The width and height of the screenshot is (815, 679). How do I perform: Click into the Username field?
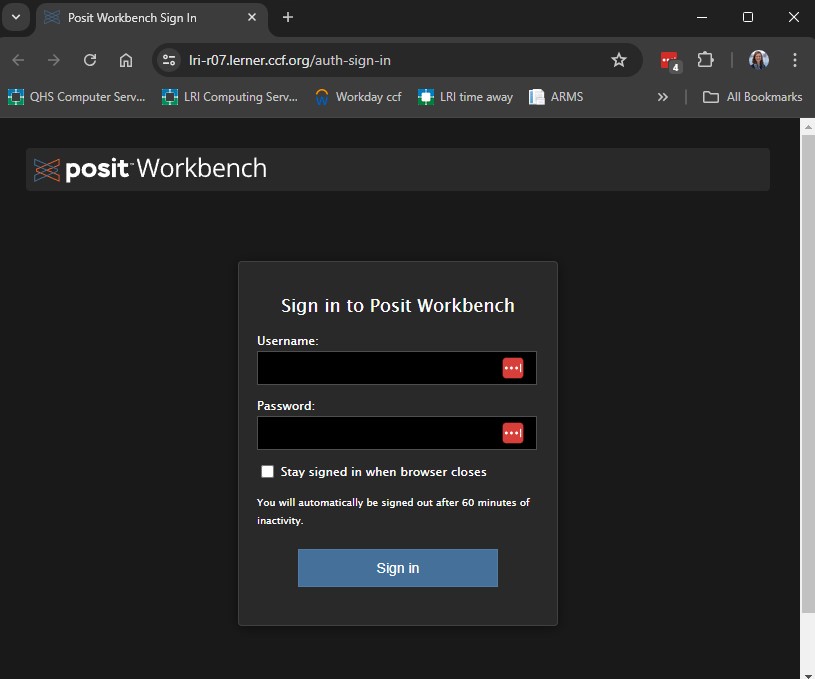click(x=397, y=368)
